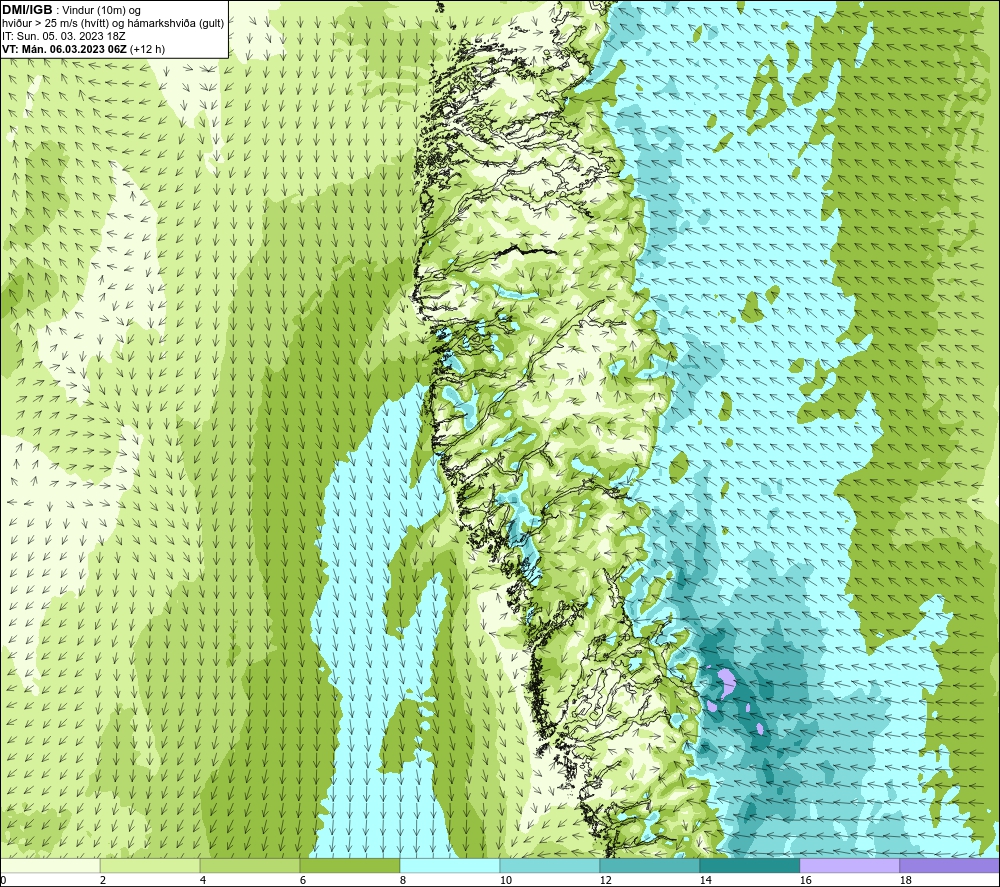Viewport: 1000px width, 887px height.
Task: Click the teal 12–14 scale swatch
Action: pos(649,865)
